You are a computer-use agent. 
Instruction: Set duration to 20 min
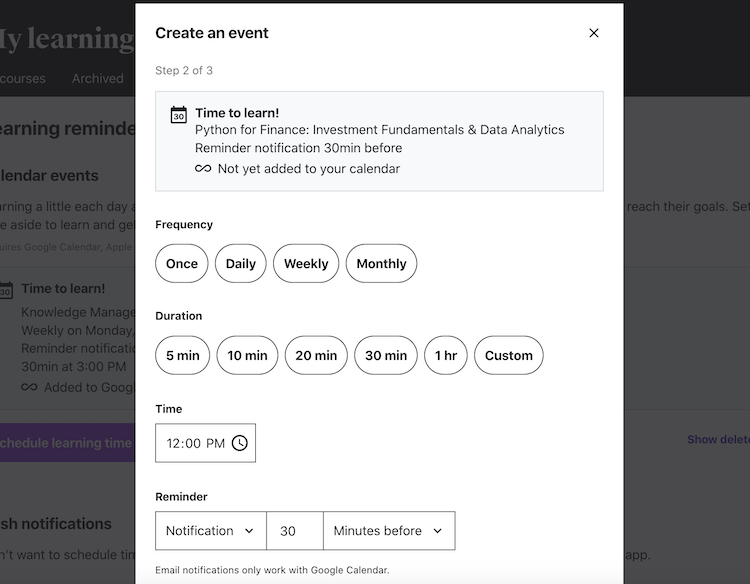pos(316,355)
